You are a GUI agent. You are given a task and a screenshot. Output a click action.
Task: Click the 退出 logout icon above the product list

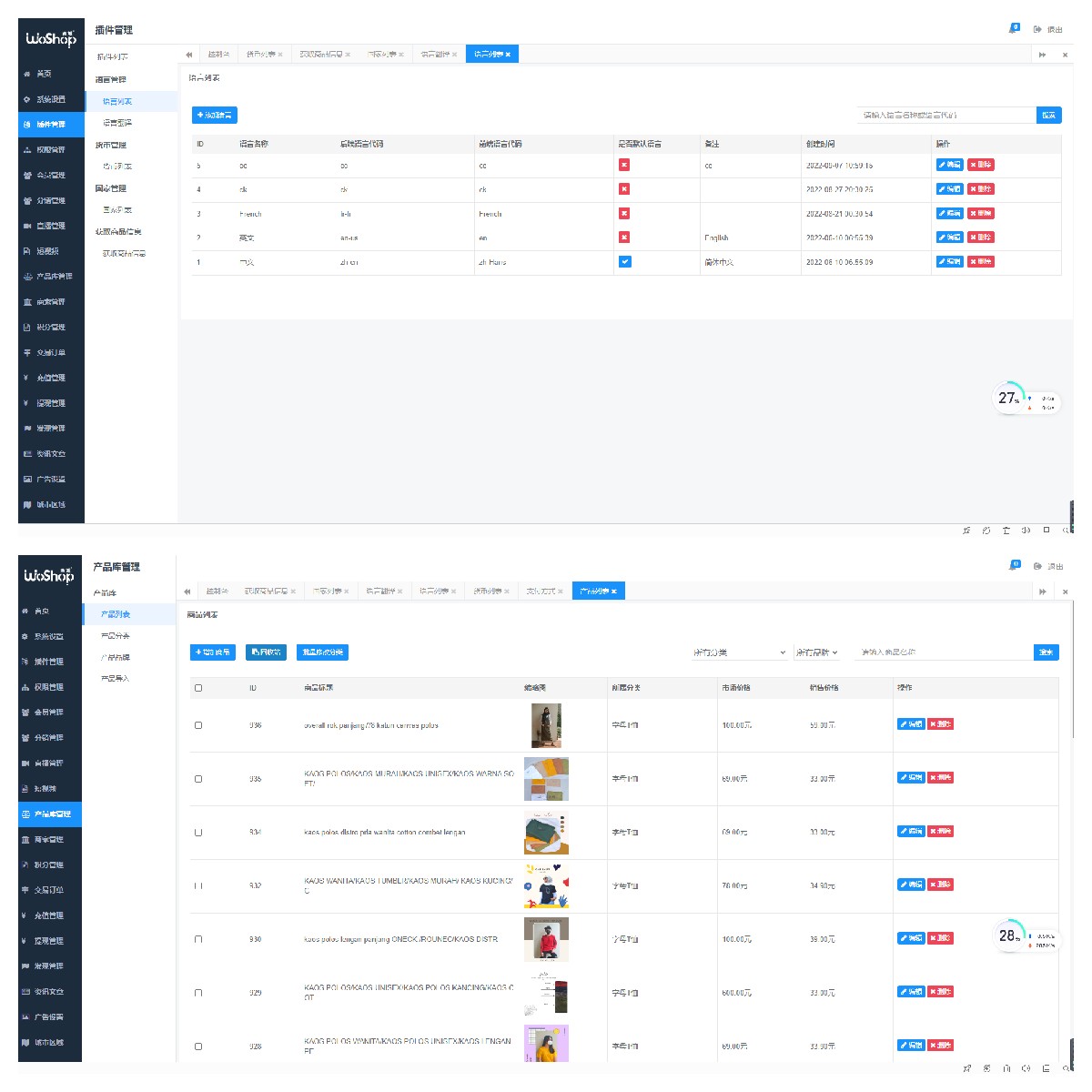(1037, 566)
